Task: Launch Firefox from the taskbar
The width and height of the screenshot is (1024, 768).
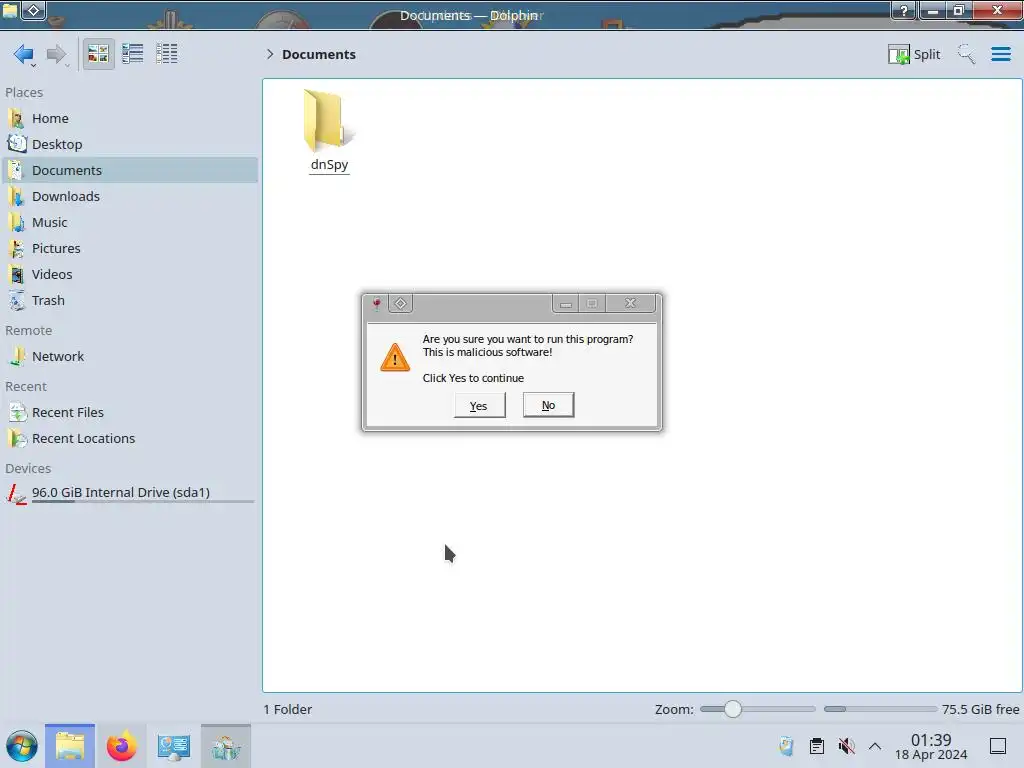Action: (121, 746)
